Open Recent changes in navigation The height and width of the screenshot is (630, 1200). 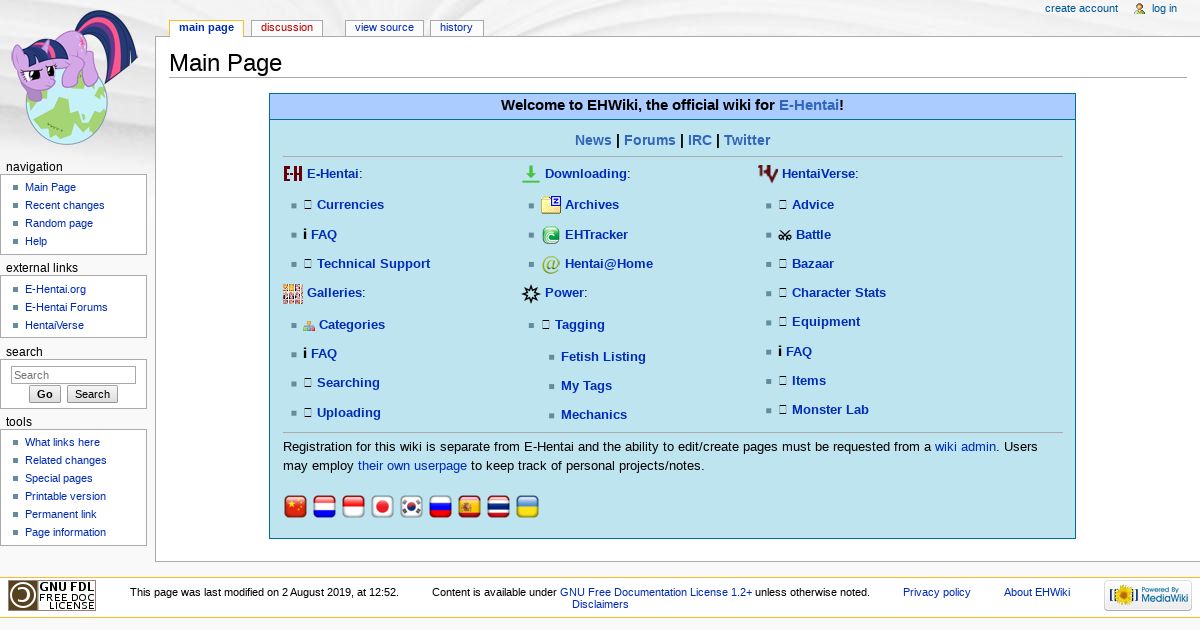(x=64, y=205)
